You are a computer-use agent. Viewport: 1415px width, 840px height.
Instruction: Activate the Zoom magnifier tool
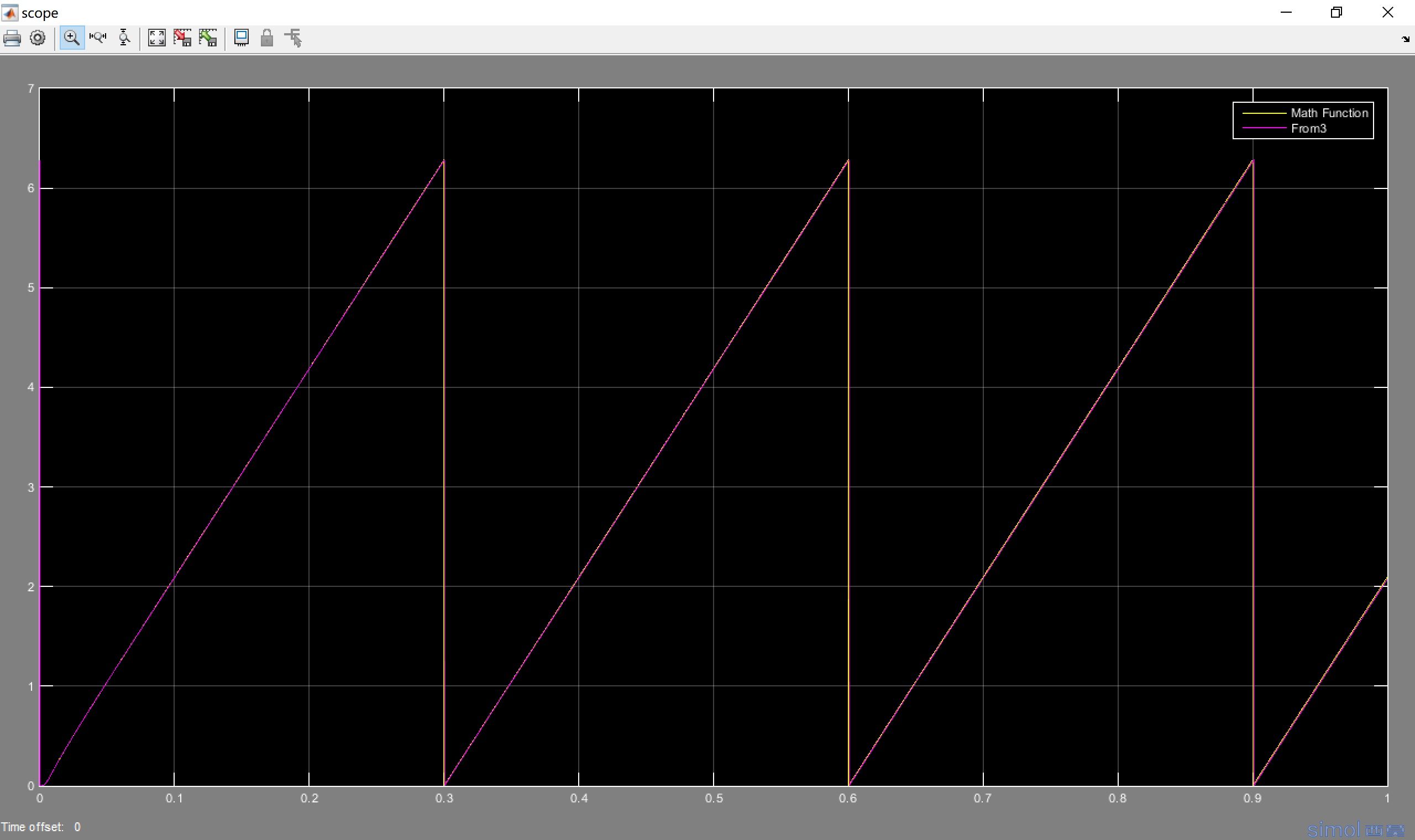[x=72, y=38]
